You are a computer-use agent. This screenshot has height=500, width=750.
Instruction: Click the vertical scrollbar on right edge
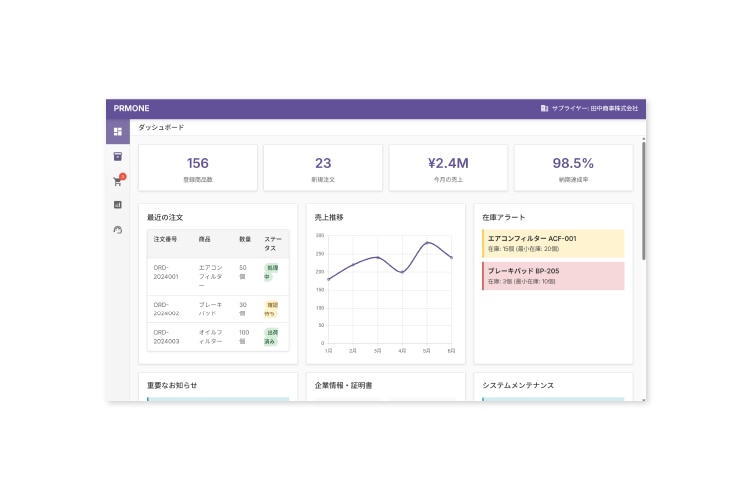643,200
